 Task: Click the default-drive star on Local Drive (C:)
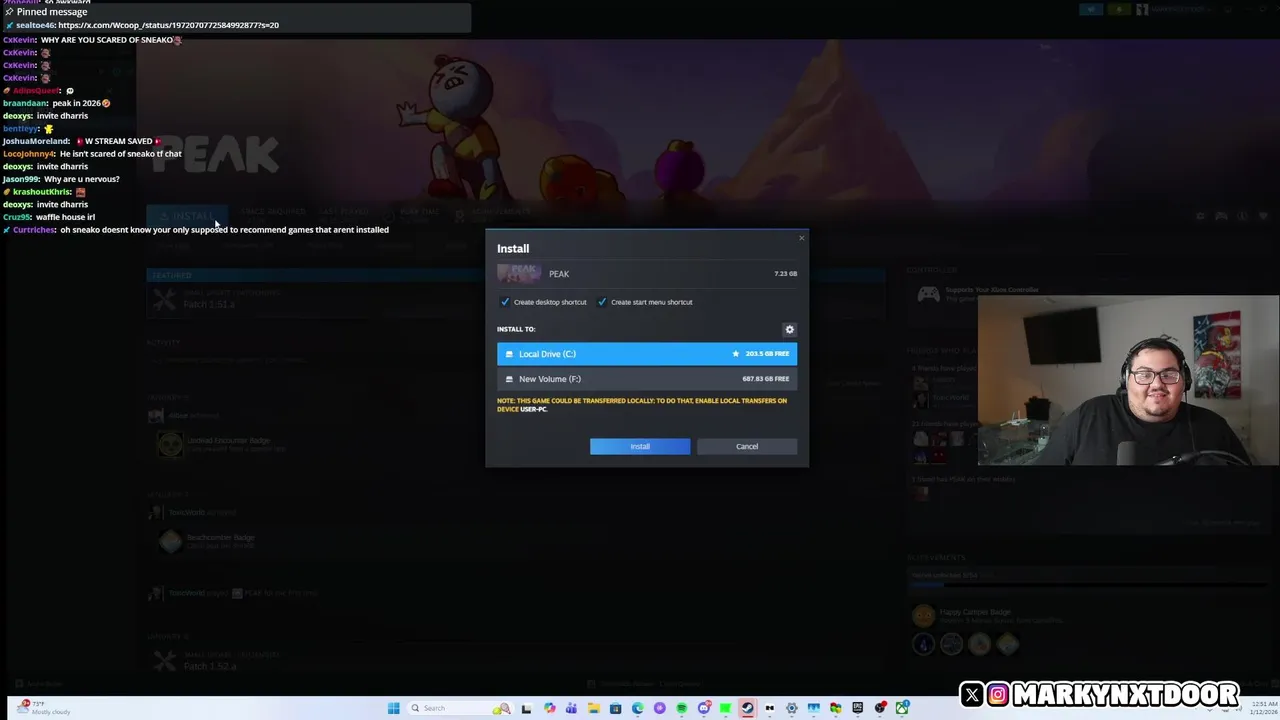pos(736,354)
